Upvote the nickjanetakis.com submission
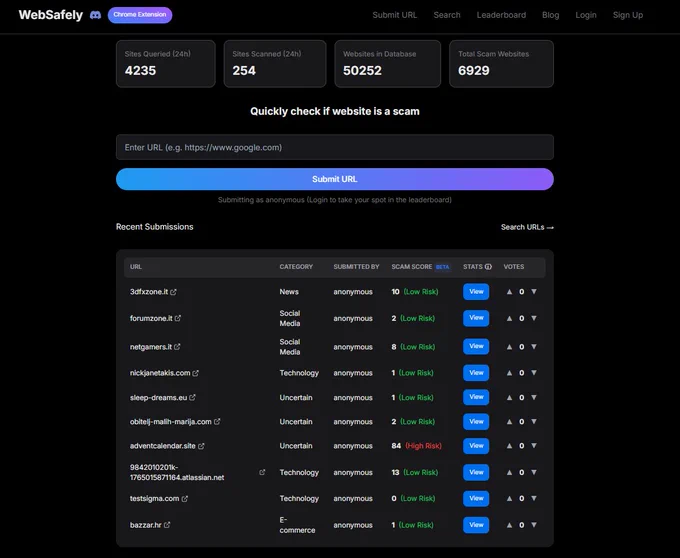Image resolution: width=680 pixels, height=558 pixels. click(510, 373)
